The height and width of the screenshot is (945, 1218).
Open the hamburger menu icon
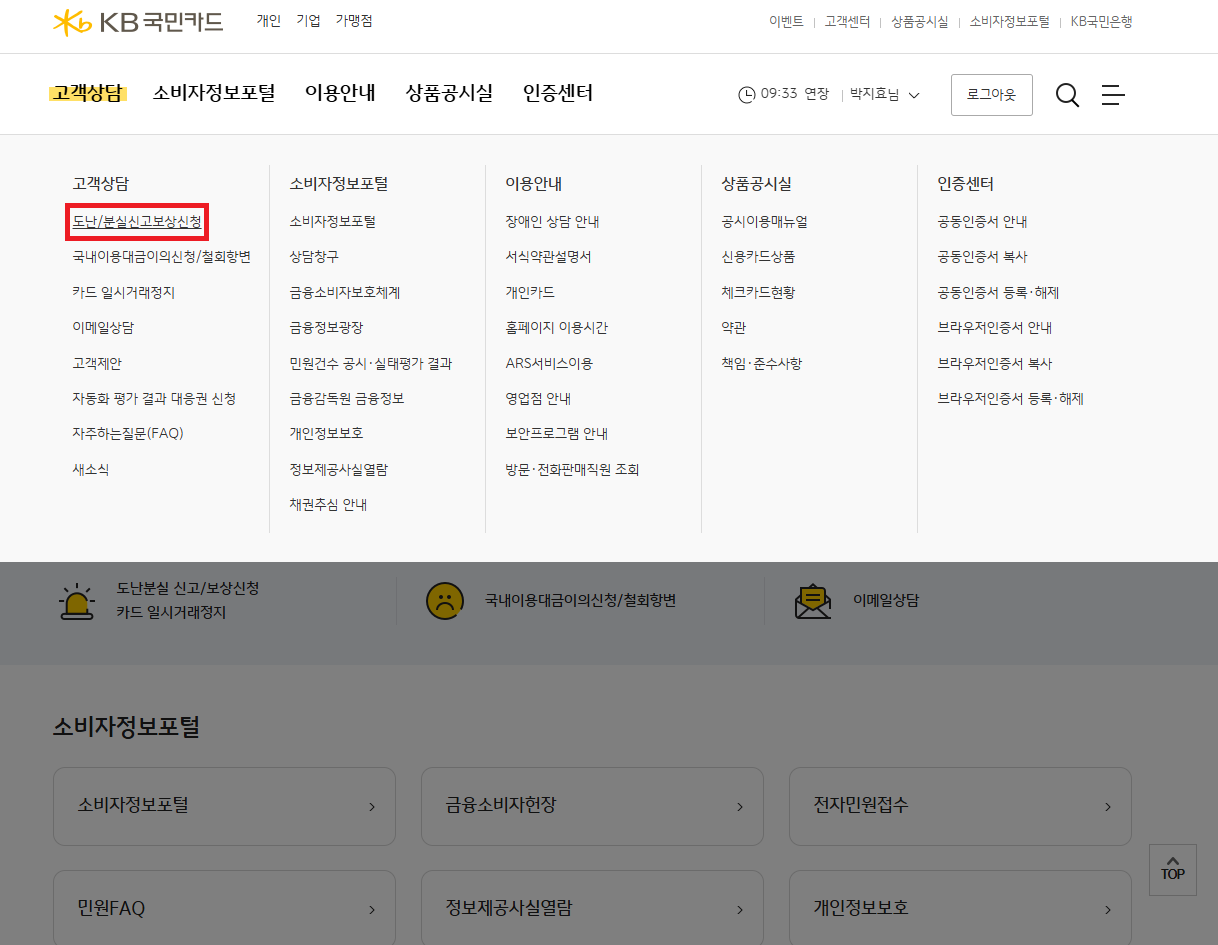coord(1112,94)
